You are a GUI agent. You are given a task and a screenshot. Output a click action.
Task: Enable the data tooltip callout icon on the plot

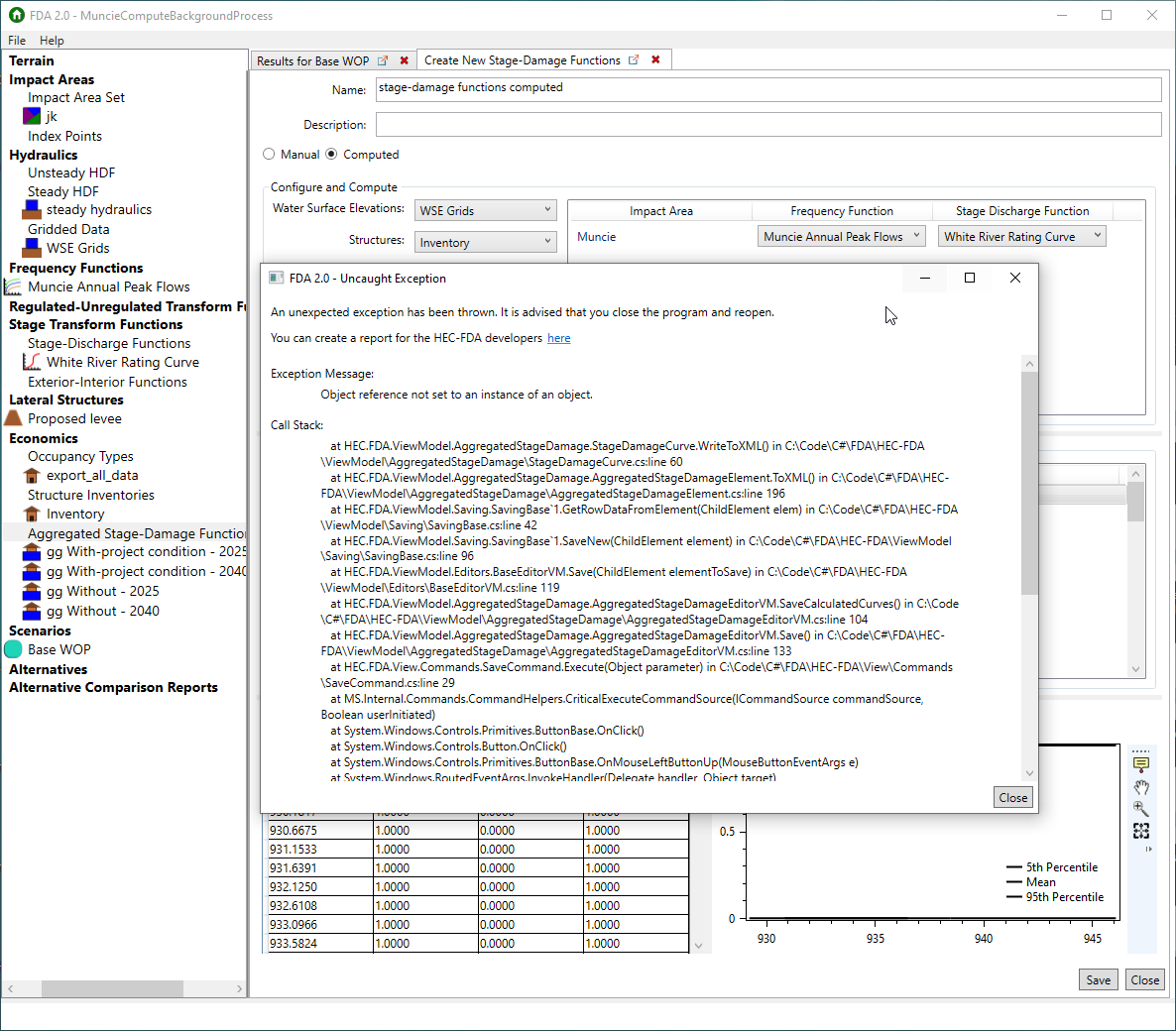click(1141, 763)
